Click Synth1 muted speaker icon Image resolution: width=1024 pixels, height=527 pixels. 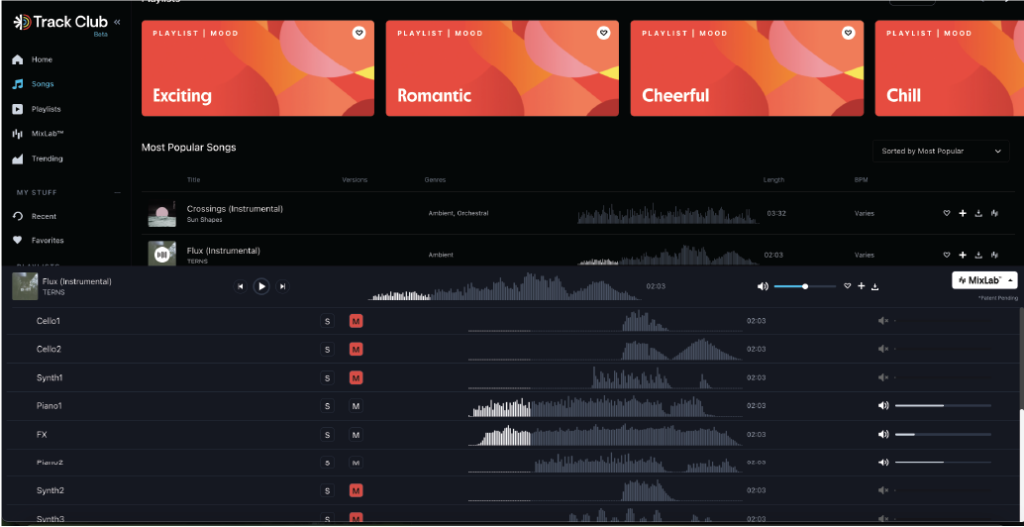[883, 377]
